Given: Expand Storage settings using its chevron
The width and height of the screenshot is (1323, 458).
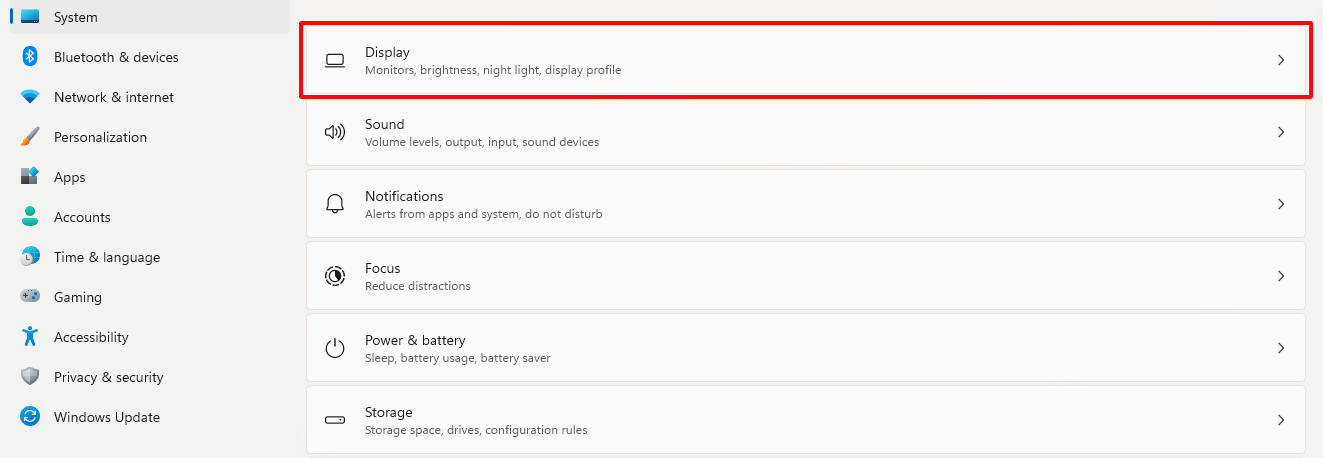Looking at the screenshot, I should click(1281, 420).
